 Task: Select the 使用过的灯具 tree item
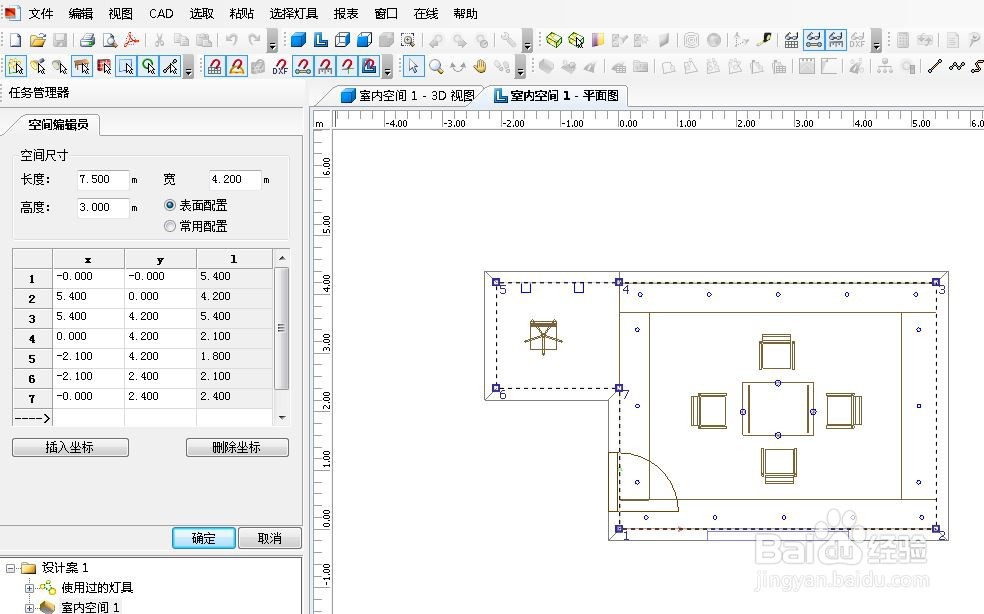point(97,588)
